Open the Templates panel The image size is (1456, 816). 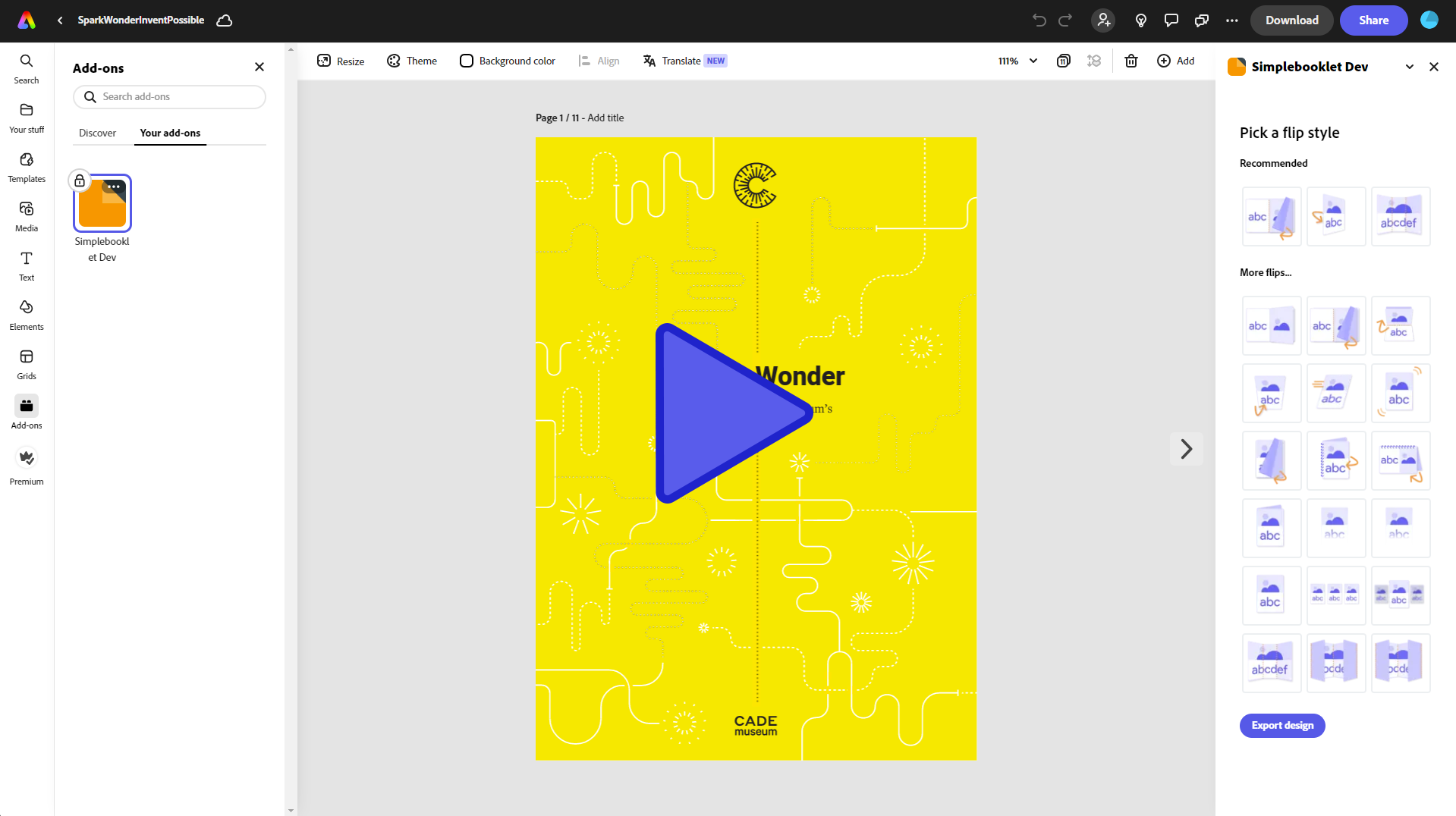point(26,167)
